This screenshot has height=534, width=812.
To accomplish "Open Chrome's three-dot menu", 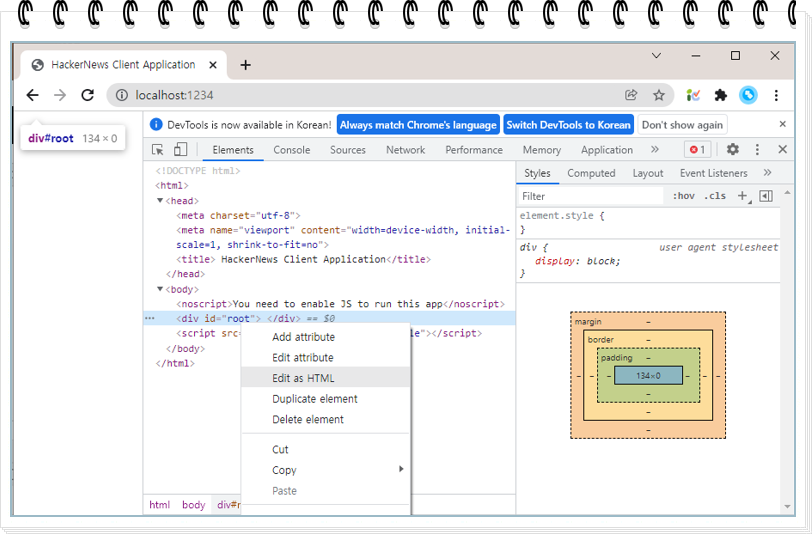I will point(776,95).
